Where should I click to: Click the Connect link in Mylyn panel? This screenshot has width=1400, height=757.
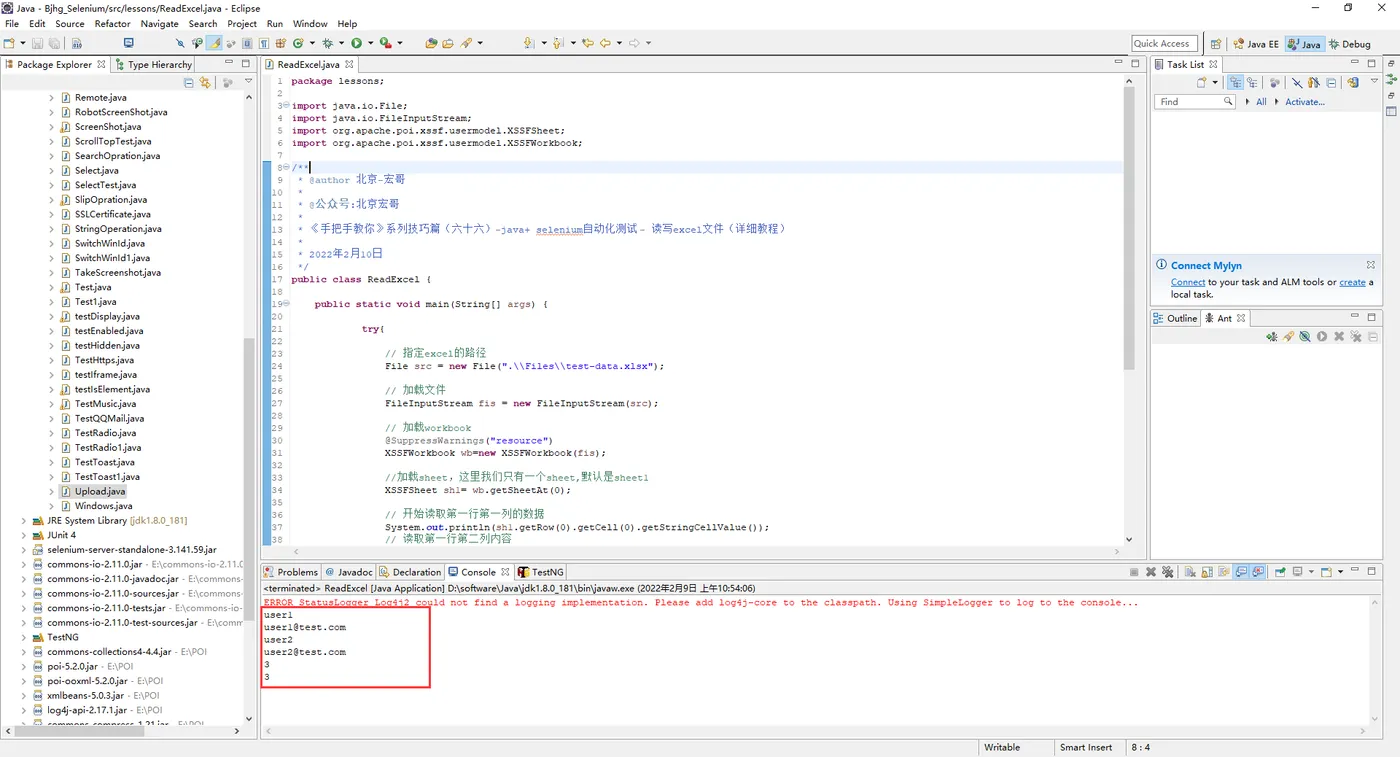[x=1188, y=282]
